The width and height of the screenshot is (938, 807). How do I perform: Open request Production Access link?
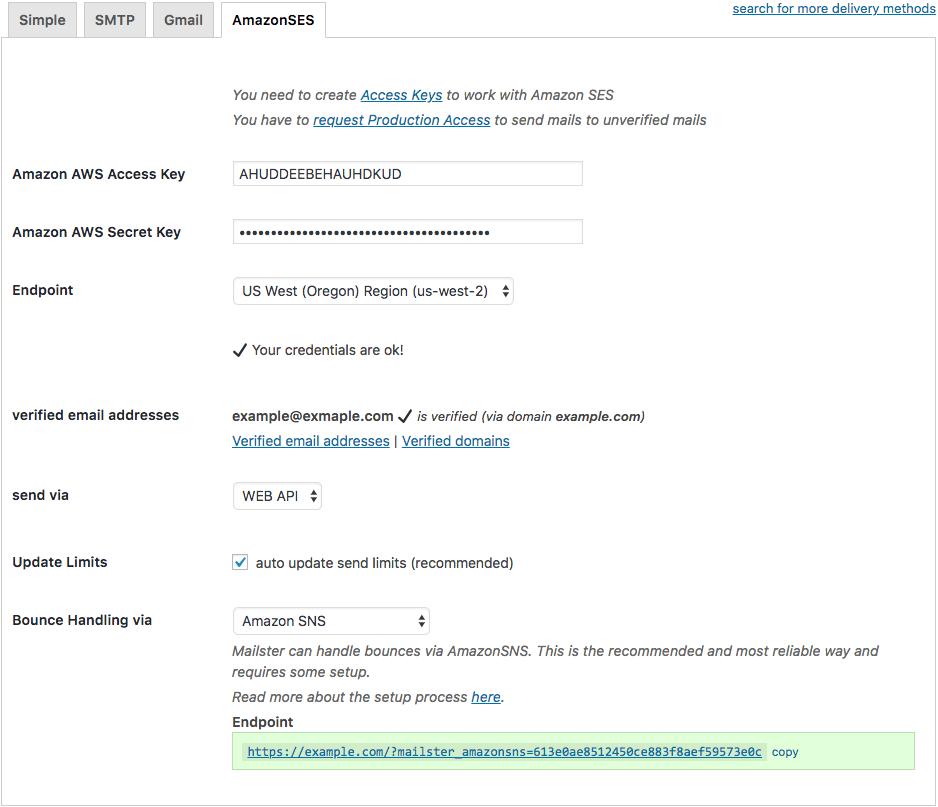(x=401, y=120)
